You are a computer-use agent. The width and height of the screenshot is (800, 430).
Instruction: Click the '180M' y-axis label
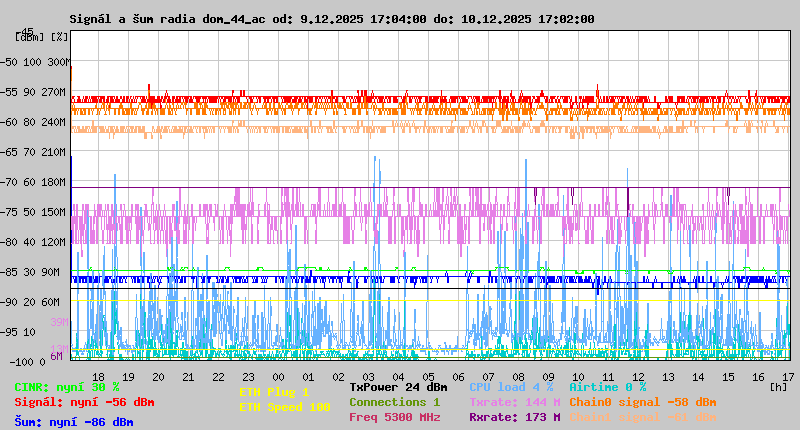pos(53,182)
